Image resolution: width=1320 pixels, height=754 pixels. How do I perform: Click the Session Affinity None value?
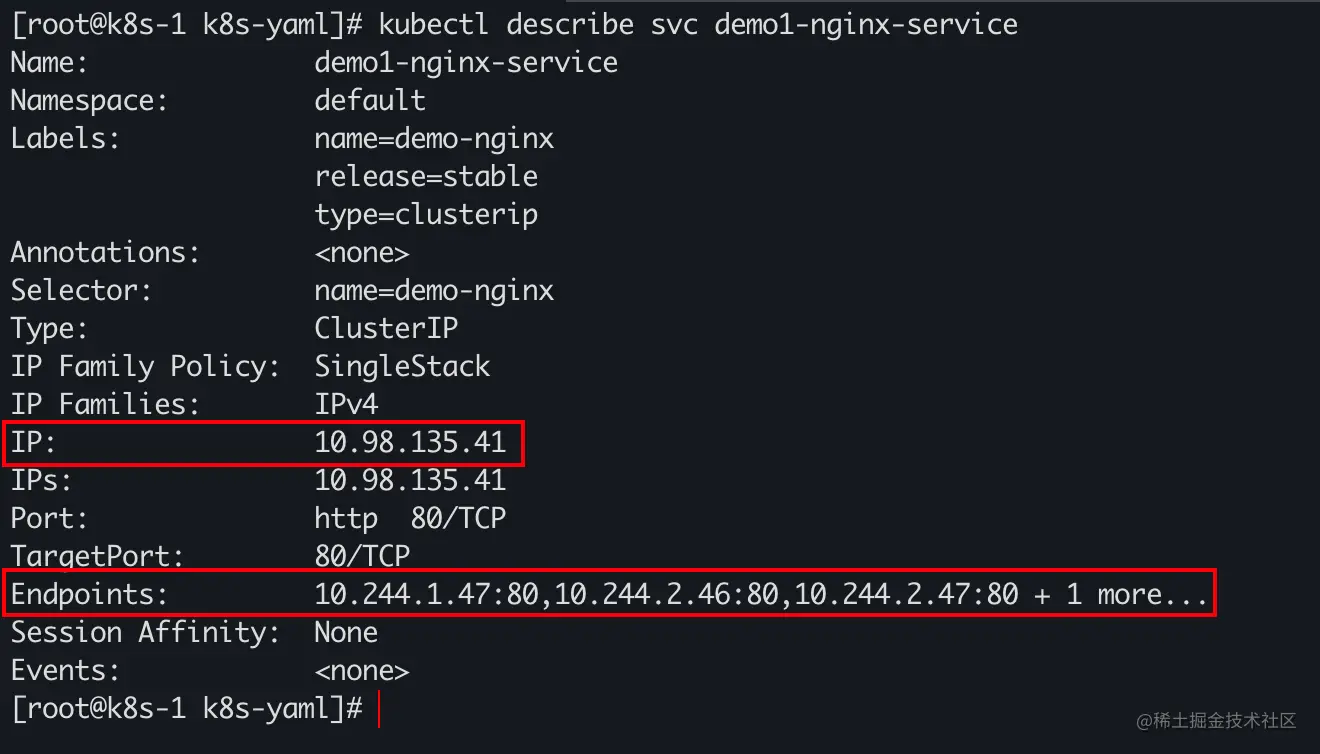346,632
